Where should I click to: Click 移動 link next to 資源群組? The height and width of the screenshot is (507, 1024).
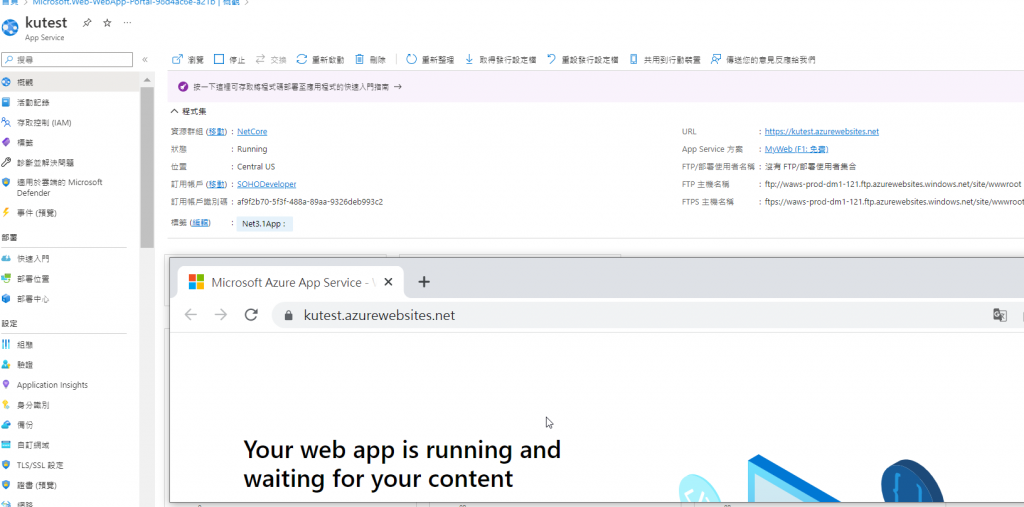pyautogui.click(x=217, y=131)
